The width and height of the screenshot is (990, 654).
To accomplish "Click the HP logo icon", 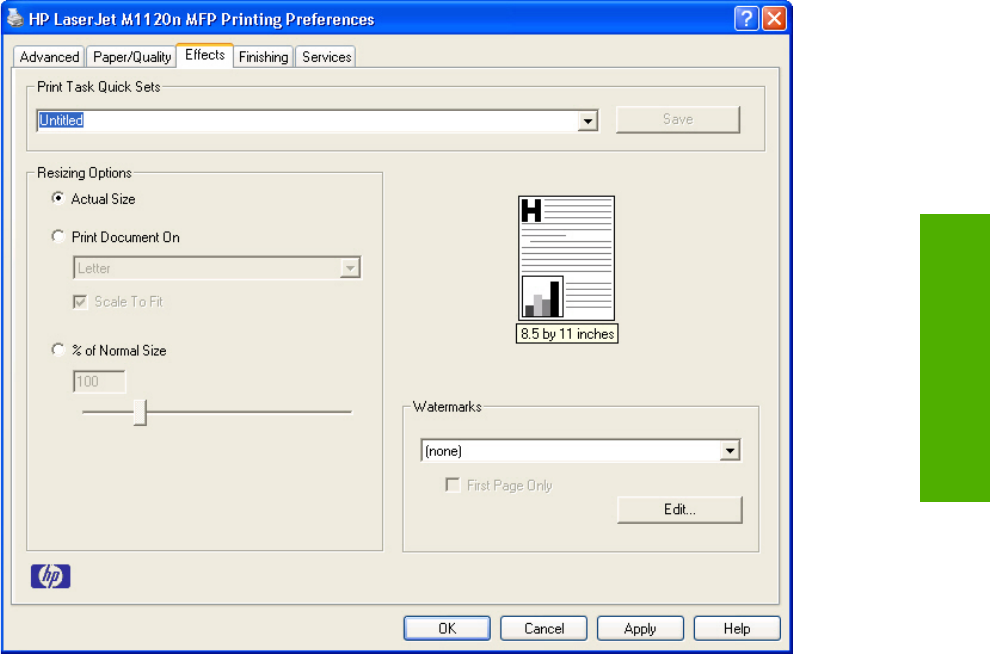I will (x=51, y=576).
